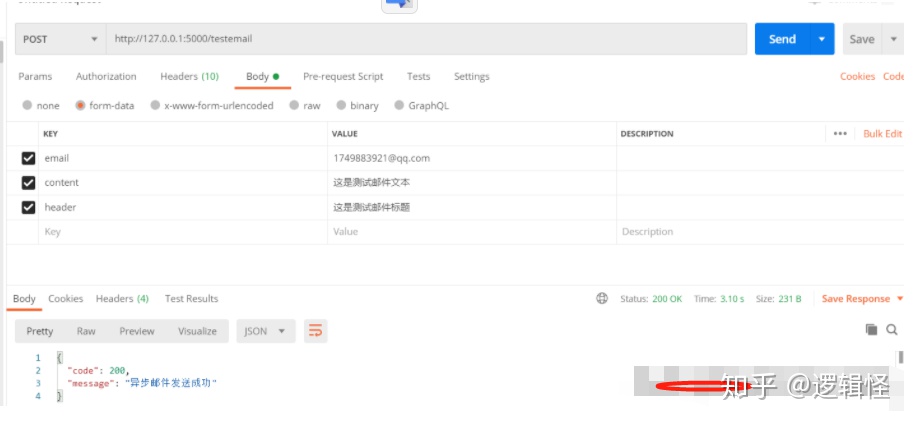The image size is (913, 424).
Task: Open the POST method dropdown
Action: (x=61, y=39)
